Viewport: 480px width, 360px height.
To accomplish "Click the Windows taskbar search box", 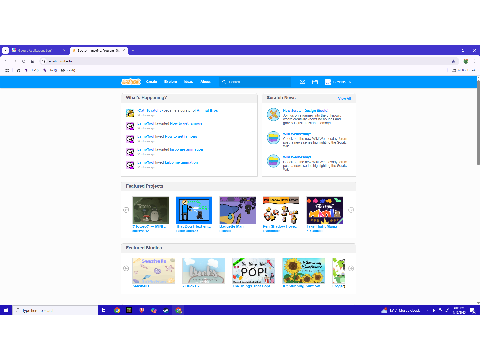I will 55,310.
